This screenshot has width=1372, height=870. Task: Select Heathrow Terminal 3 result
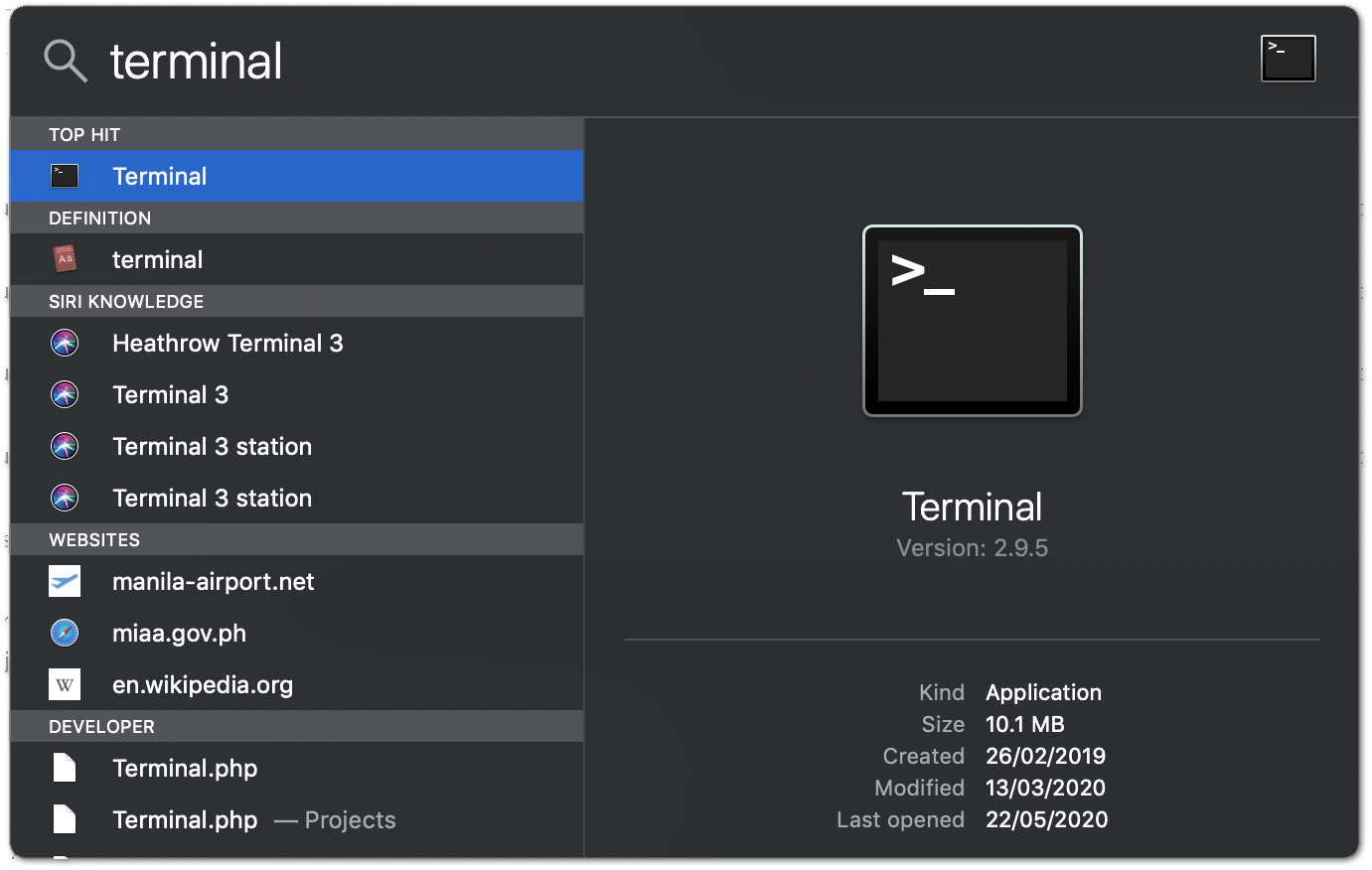228,343
